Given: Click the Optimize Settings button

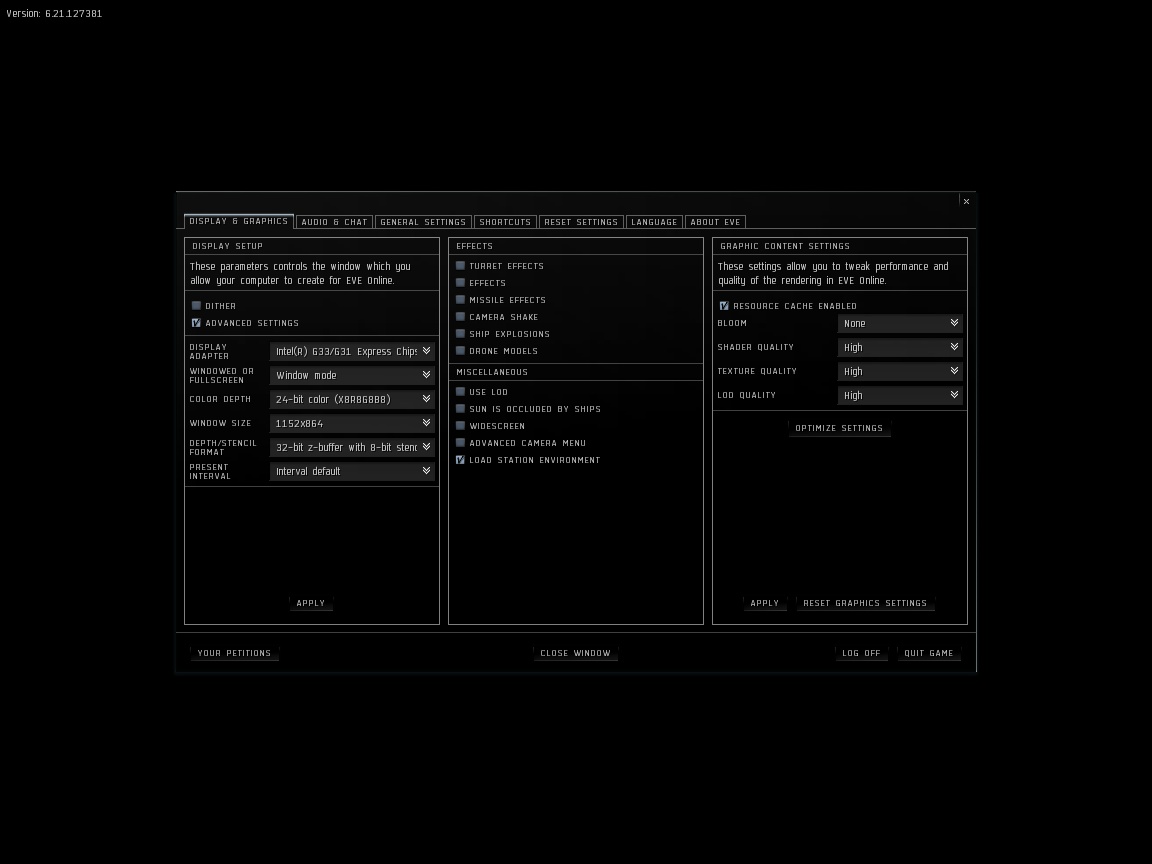Looking at the screenshot, I should (839, 428).
